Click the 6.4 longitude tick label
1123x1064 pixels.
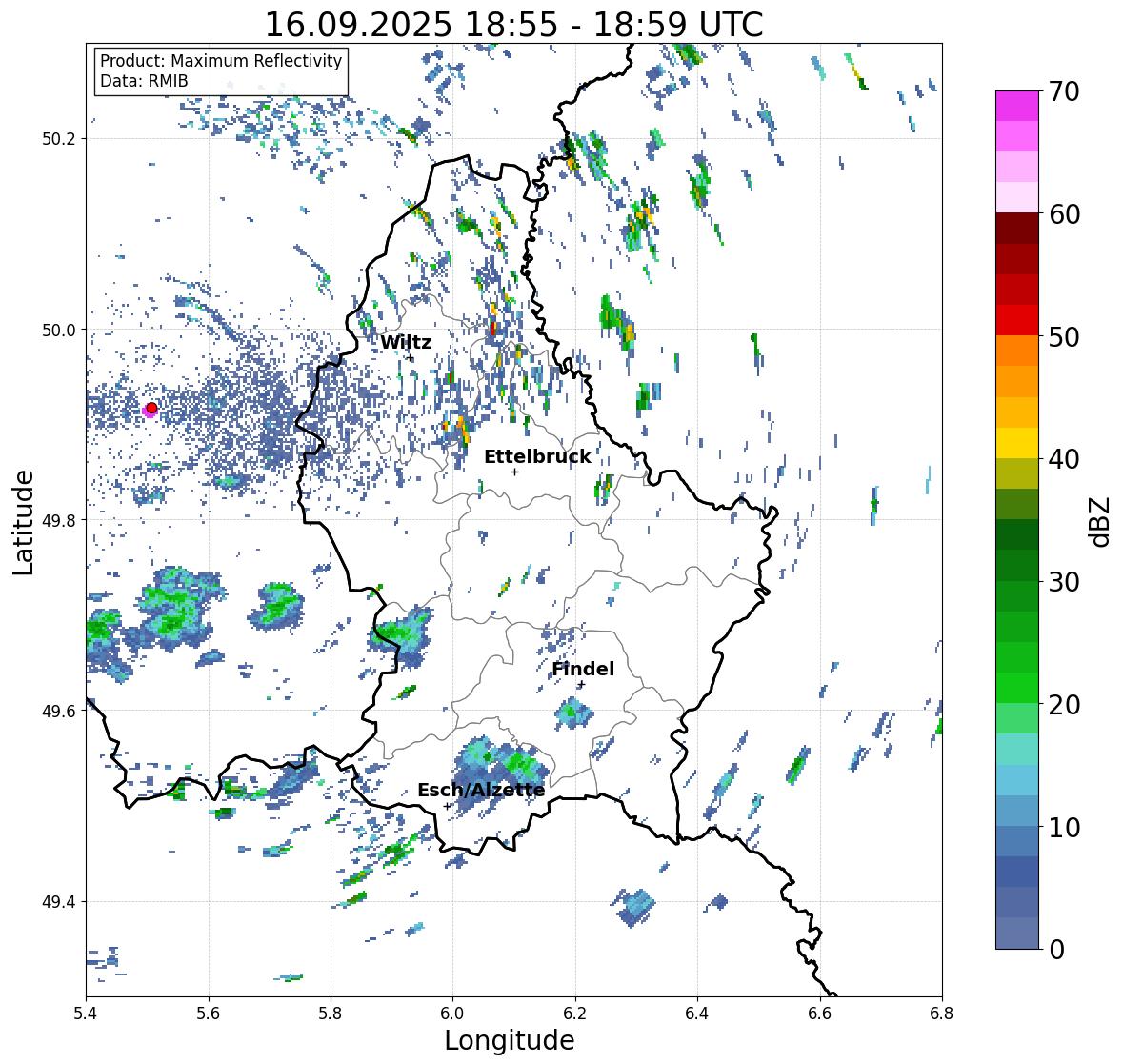point(697,1014)
